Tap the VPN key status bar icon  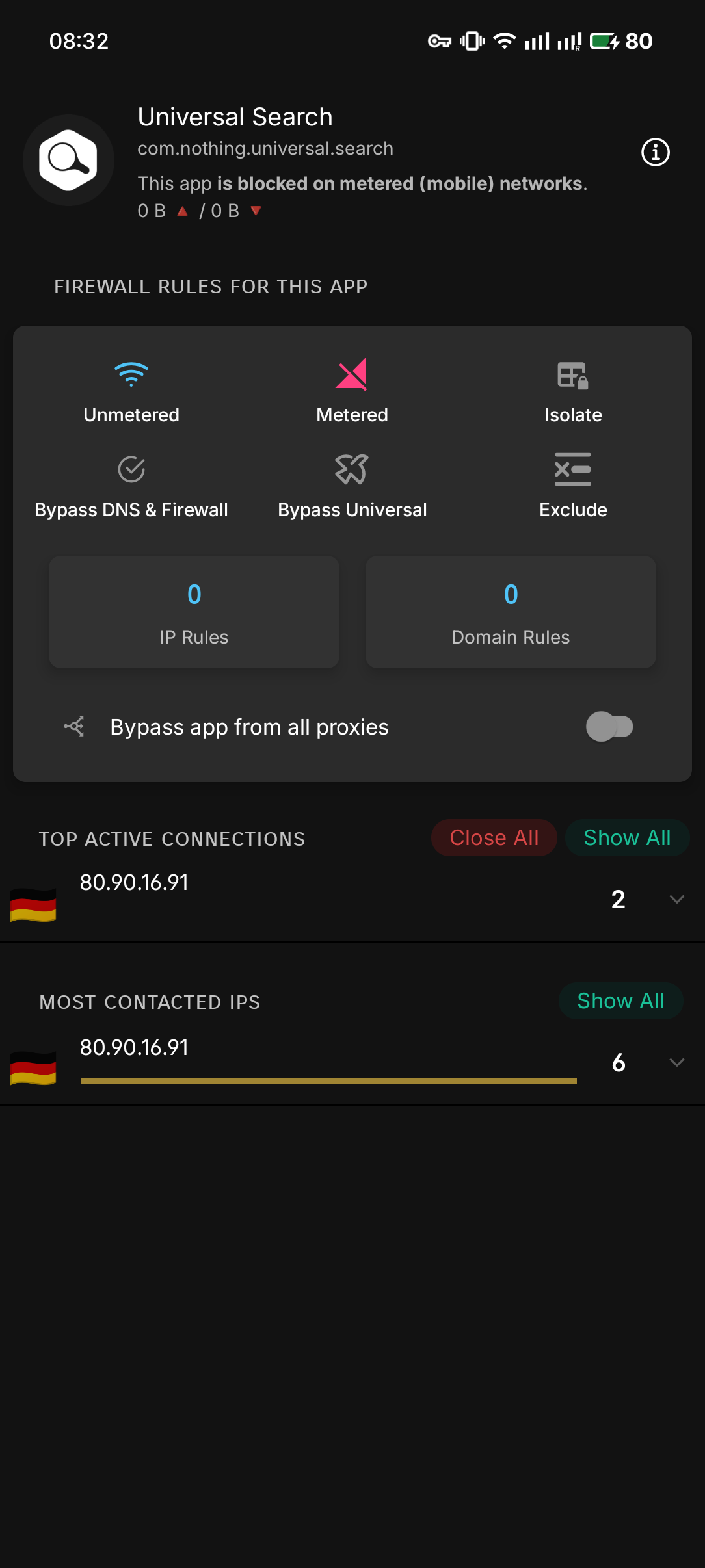[439, 42]
